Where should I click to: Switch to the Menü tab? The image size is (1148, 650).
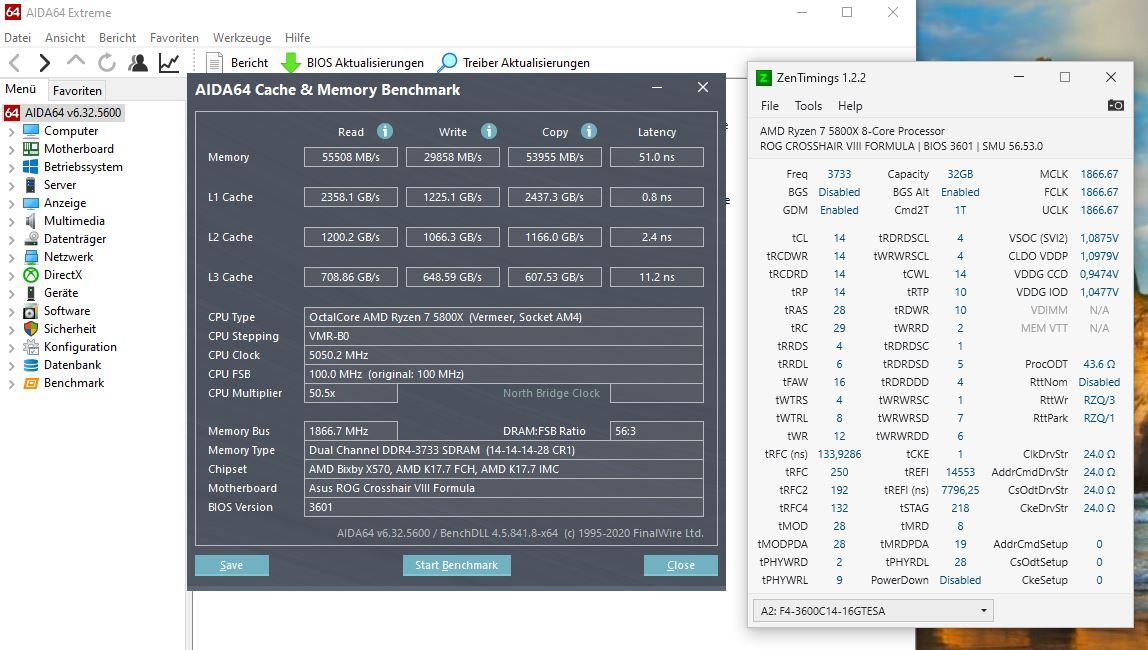(x=20, y=89)
